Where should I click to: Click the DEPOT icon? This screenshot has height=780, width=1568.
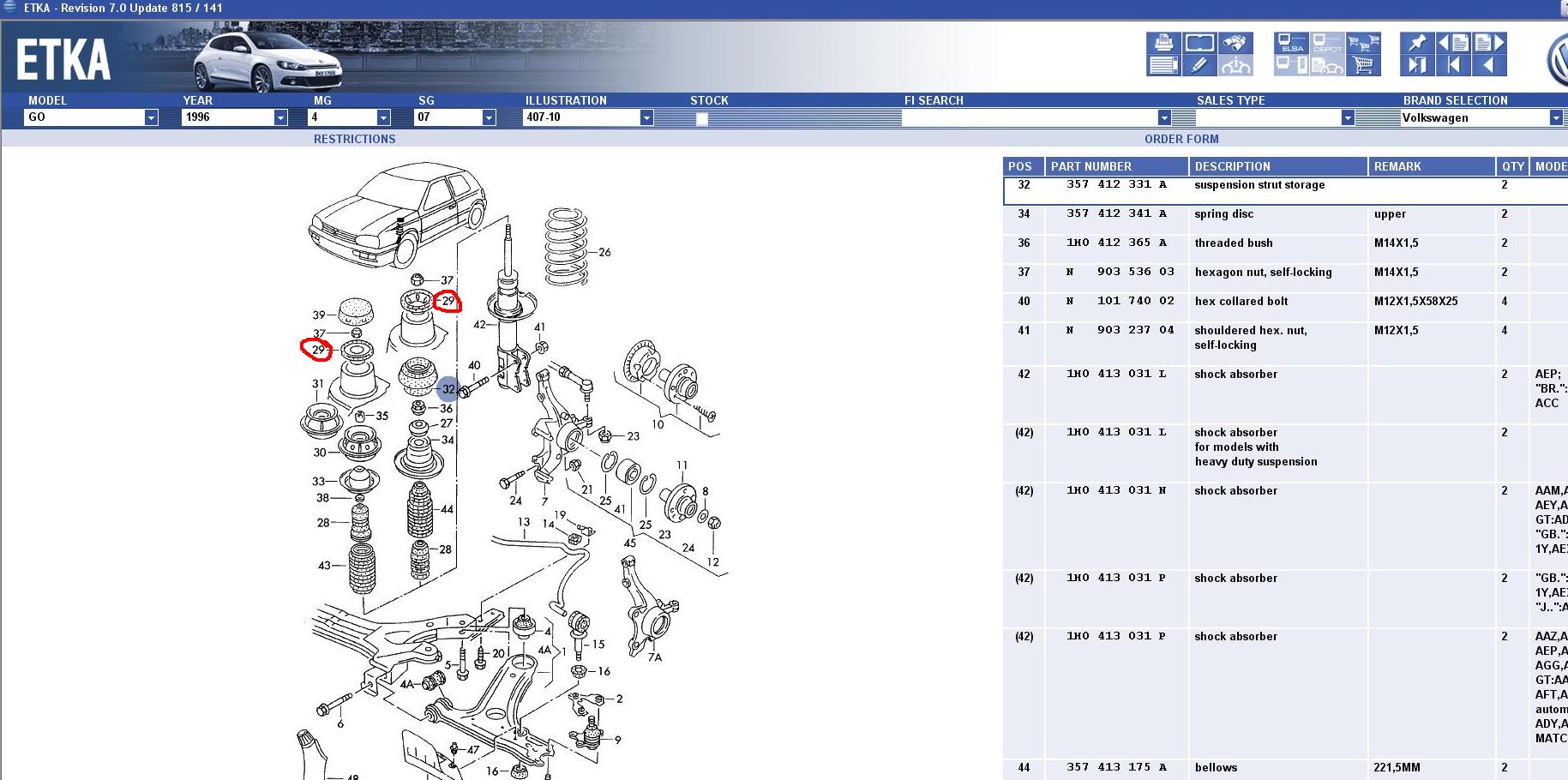click(x=1327, y=43)
